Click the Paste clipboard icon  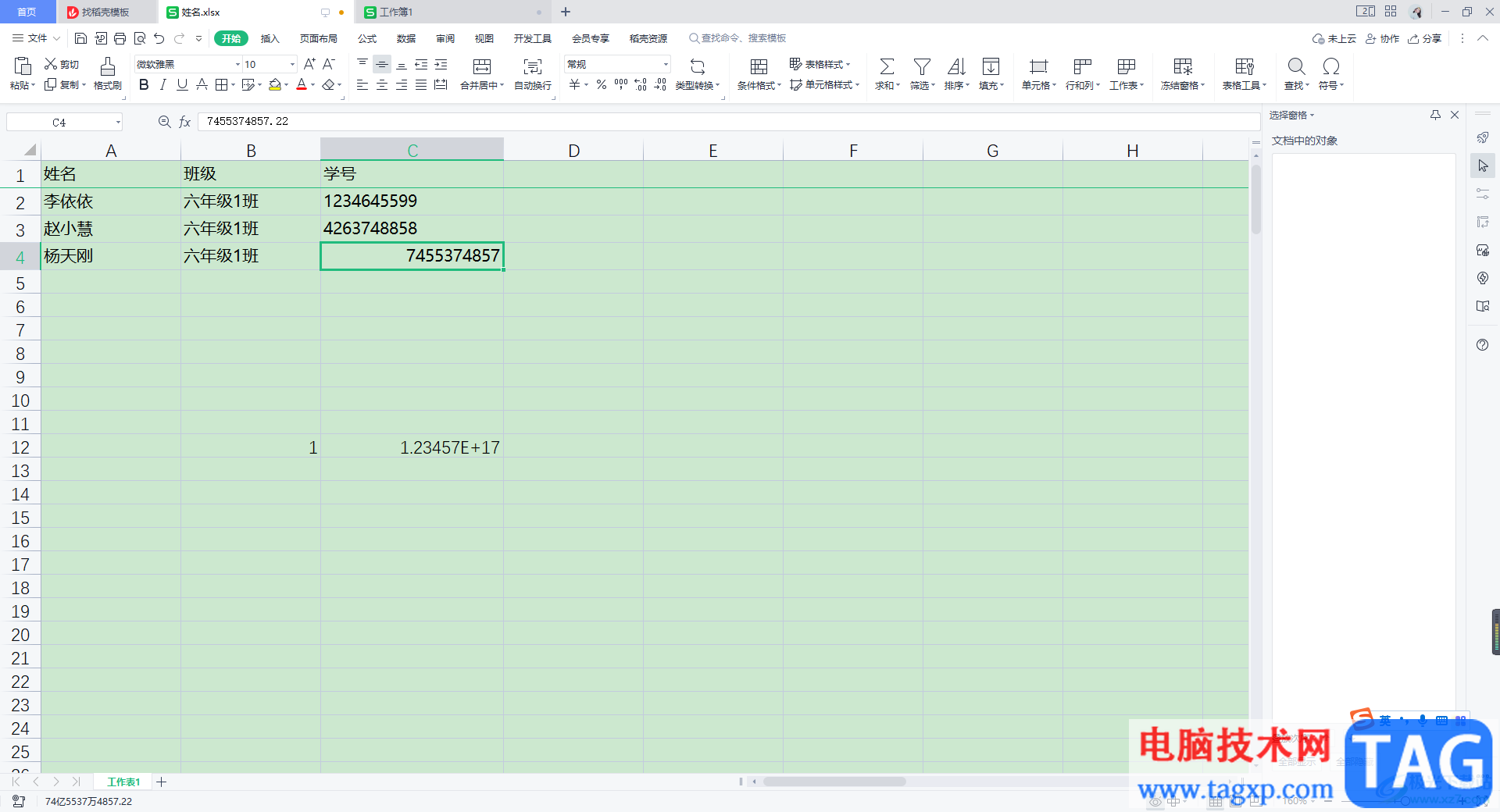pyautogui.click(x=23, y=66)
